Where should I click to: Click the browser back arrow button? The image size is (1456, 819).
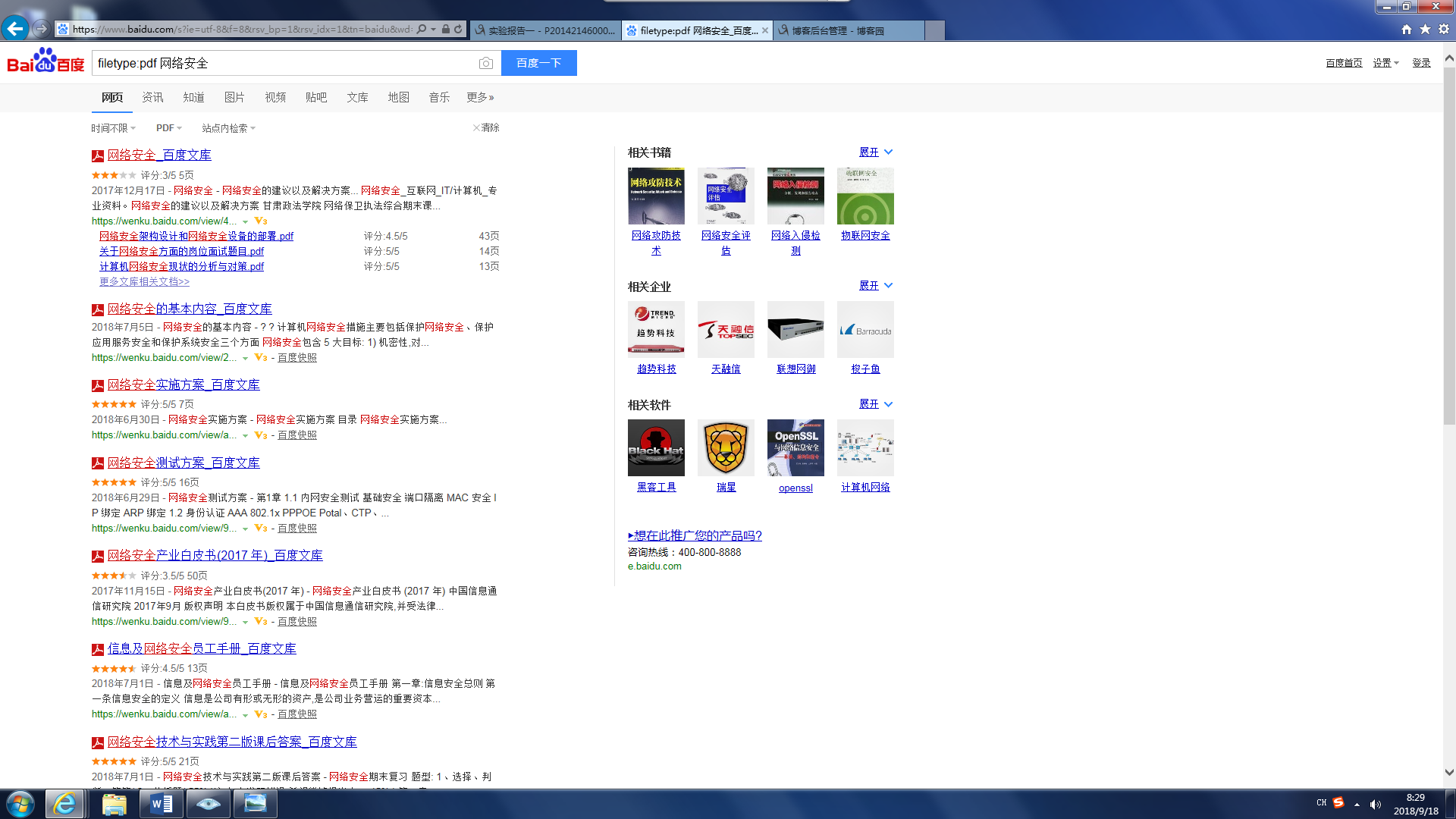point(15,29)
